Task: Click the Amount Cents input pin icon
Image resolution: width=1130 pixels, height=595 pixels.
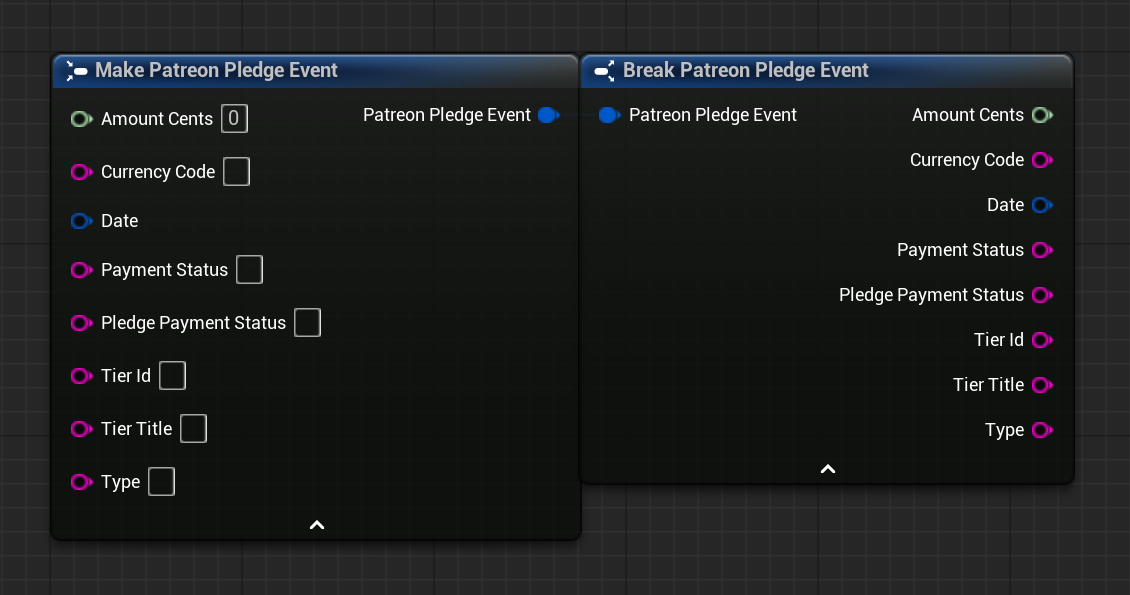Action: [x=82, y=118]
